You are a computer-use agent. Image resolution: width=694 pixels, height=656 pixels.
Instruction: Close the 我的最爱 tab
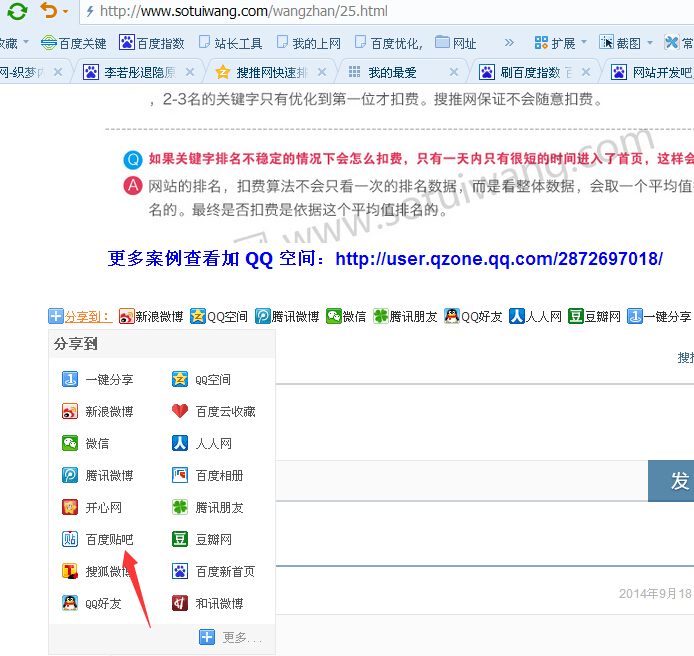454,72
